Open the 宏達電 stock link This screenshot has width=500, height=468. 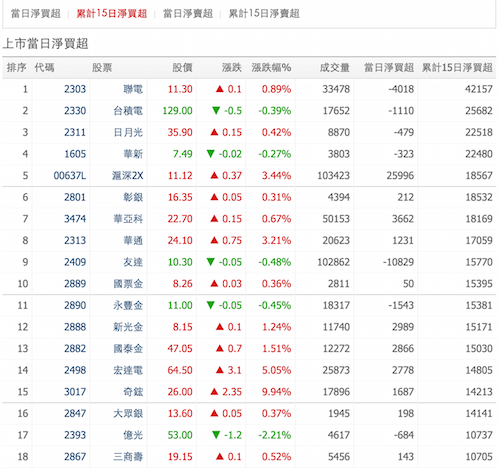coord(128,370)
